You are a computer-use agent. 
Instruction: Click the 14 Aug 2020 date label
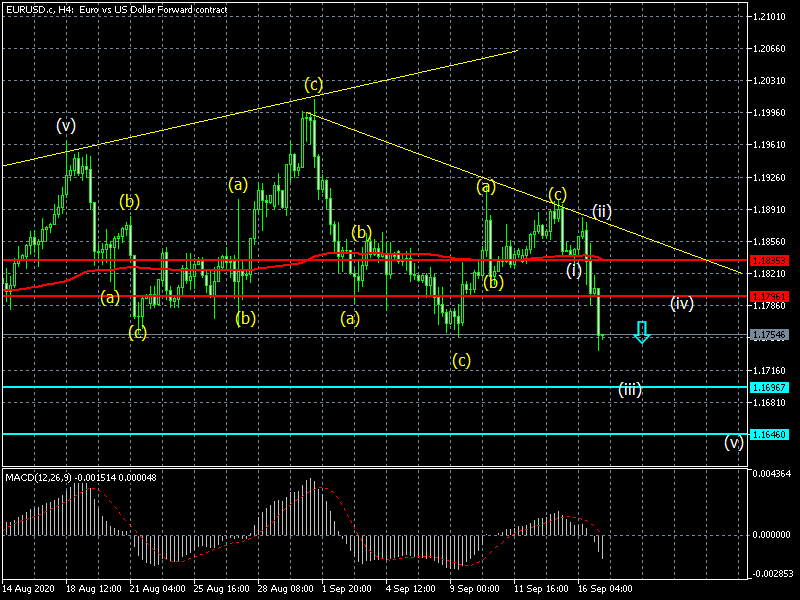point(29,589)
